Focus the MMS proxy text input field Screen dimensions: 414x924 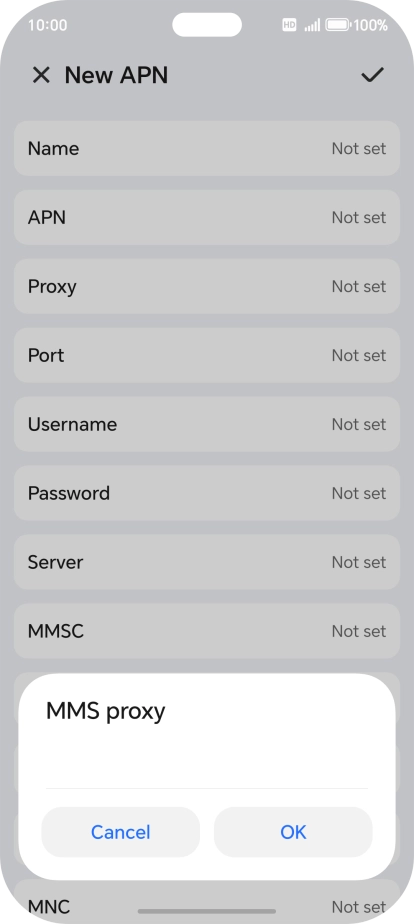coord(207,763)
